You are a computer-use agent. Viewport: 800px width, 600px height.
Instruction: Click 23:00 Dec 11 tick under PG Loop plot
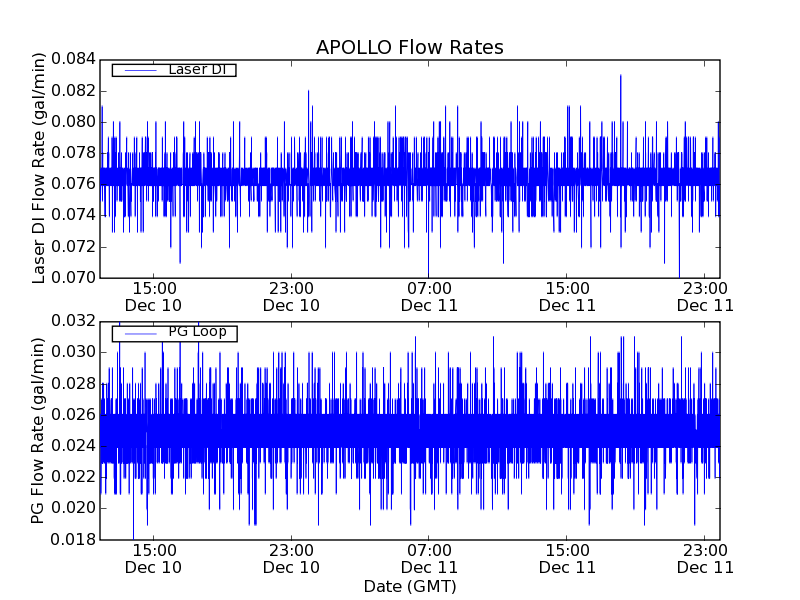coord(705,559)
